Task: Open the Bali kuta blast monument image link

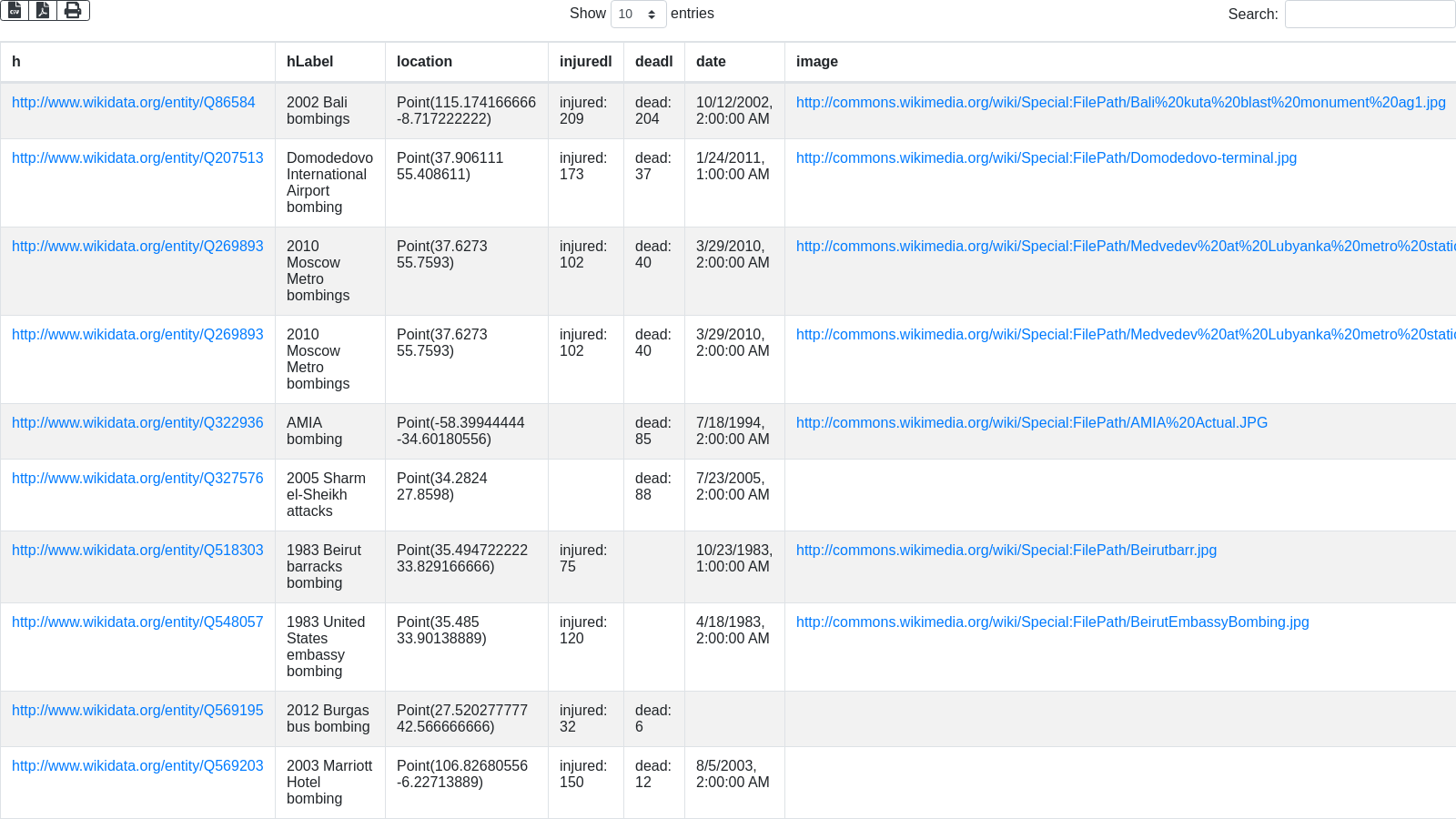Action: coord(1120,103)
